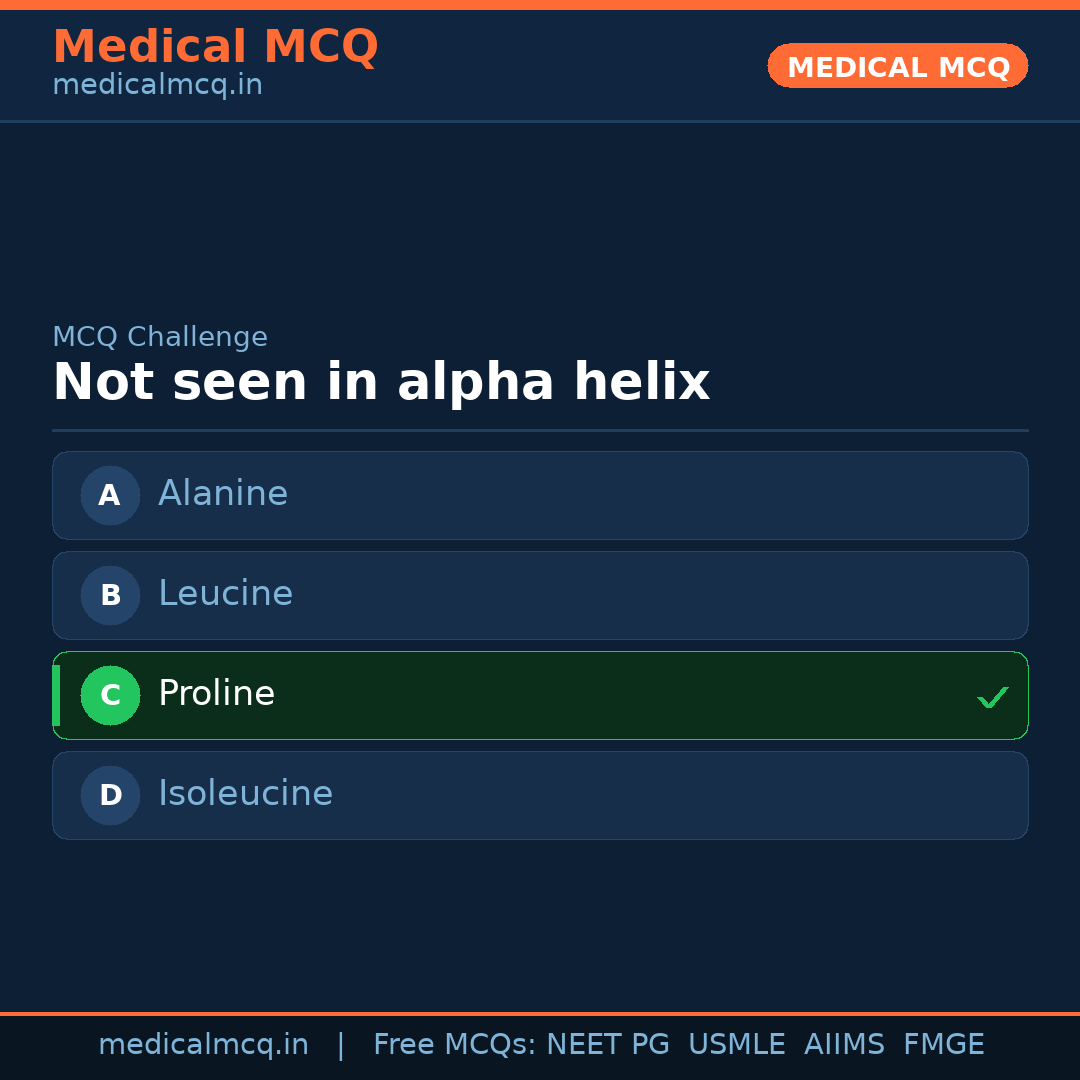Screen dimensions: 1080x1080
Task: Open the Medical MCQ header title
Action: coord(215,47)
